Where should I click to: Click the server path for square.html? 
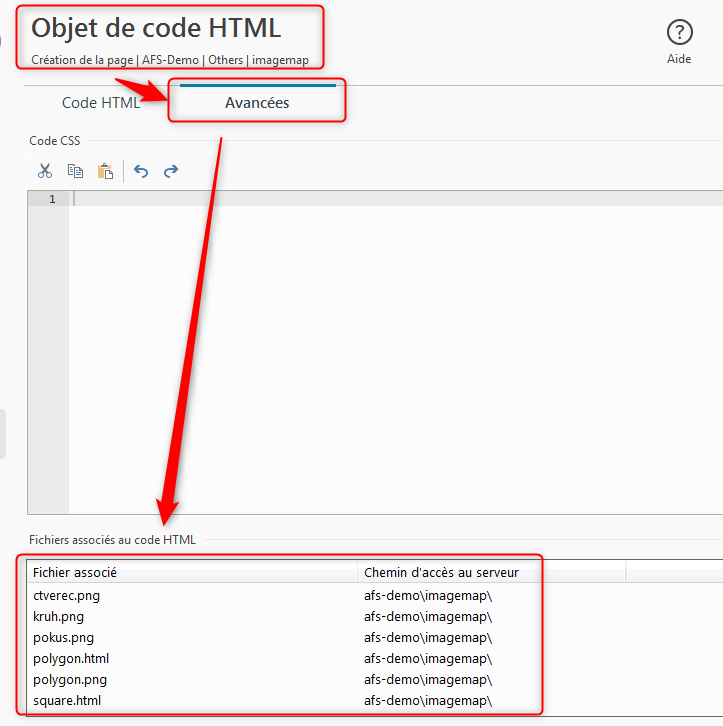(428, 701)
